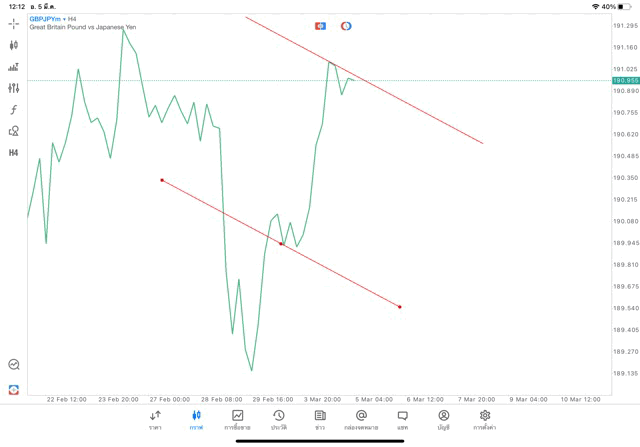
Task: Open the ประวัติ (History) tab
Action: [x=278, y=420]
